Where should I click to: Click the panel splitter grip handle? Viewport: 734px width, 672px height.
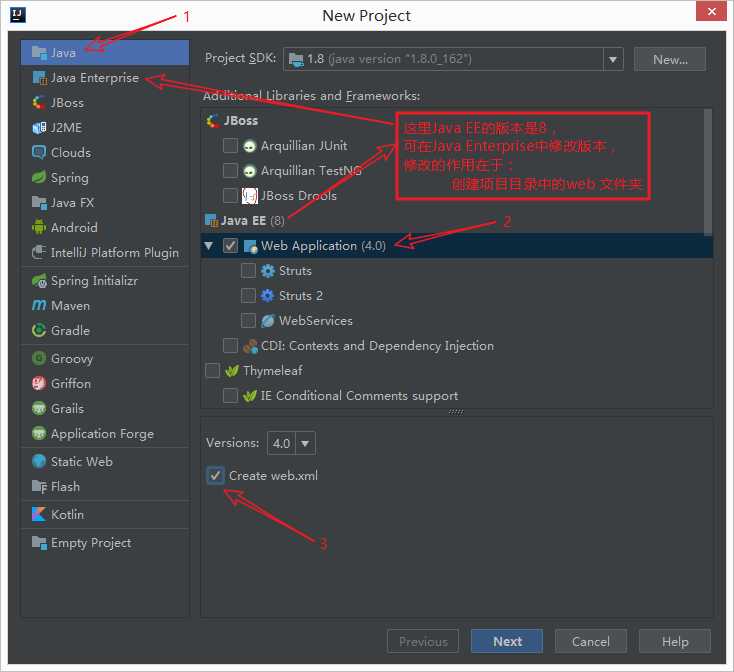pyautogui.click(x=456, y=412)
